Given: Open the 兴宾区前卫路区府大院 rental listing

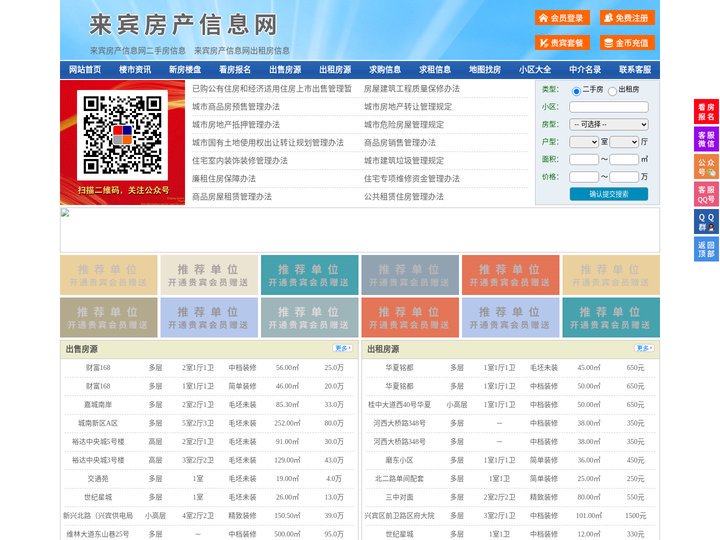Looking at the screenshot, I should (x=399, y=516).
